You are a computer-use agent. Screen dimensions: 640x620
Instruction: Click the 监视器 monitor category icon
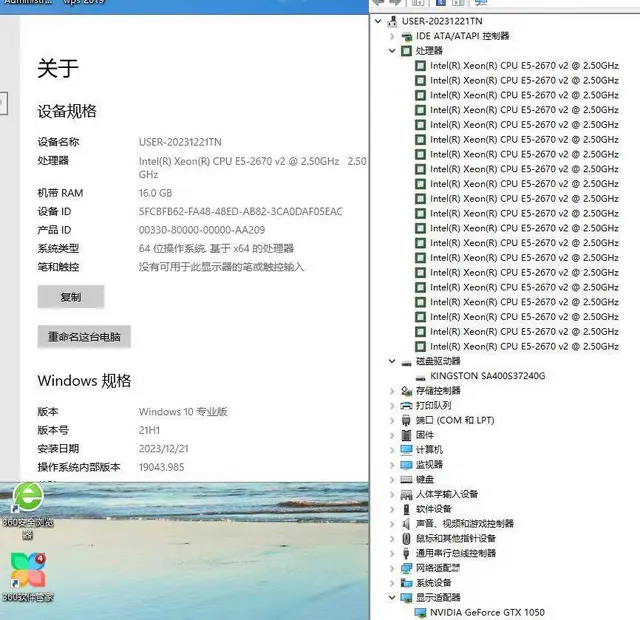[x=406, y=464]
